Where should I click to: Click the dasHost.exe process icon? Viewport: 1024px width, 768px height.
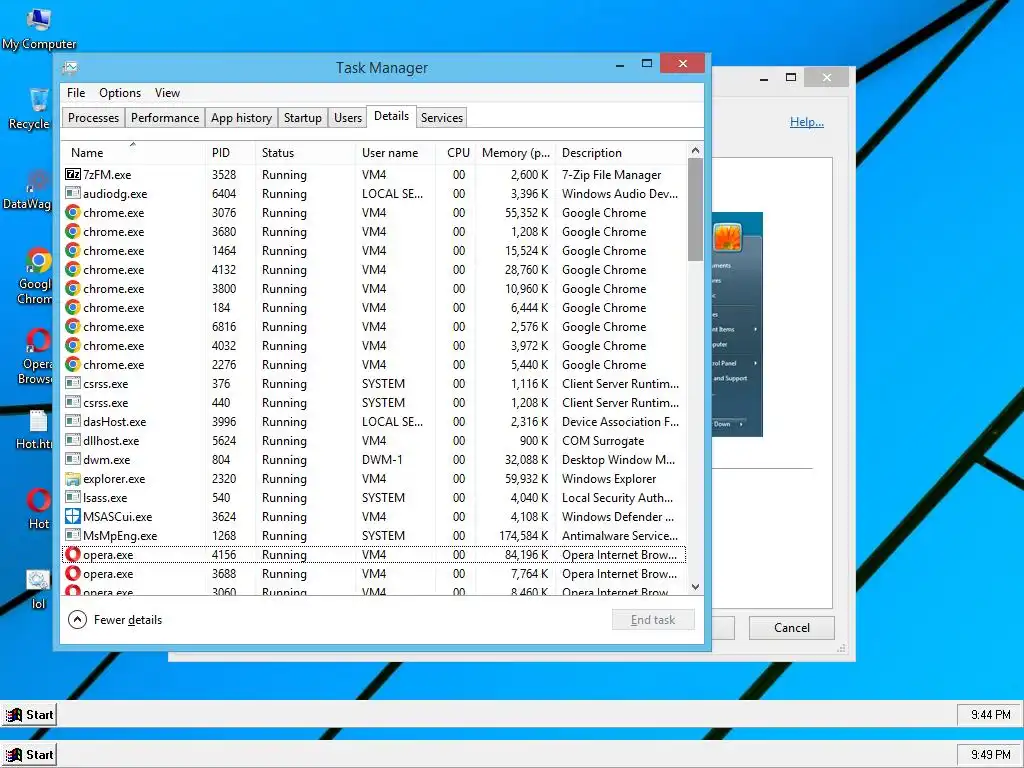point(72,422)
